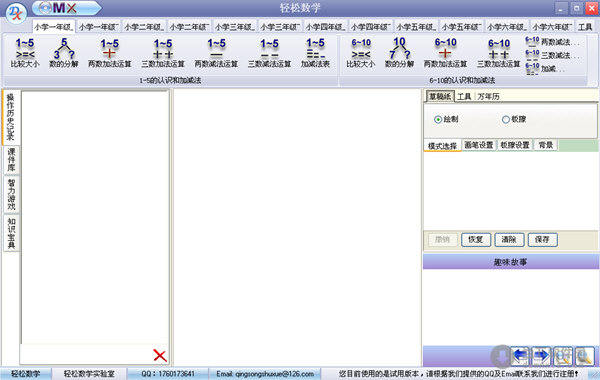This screenshot has width=600, height=380.
Task: Click the 趣味故事 header bar
Action: pyautogui.click(x=511, y=262)
